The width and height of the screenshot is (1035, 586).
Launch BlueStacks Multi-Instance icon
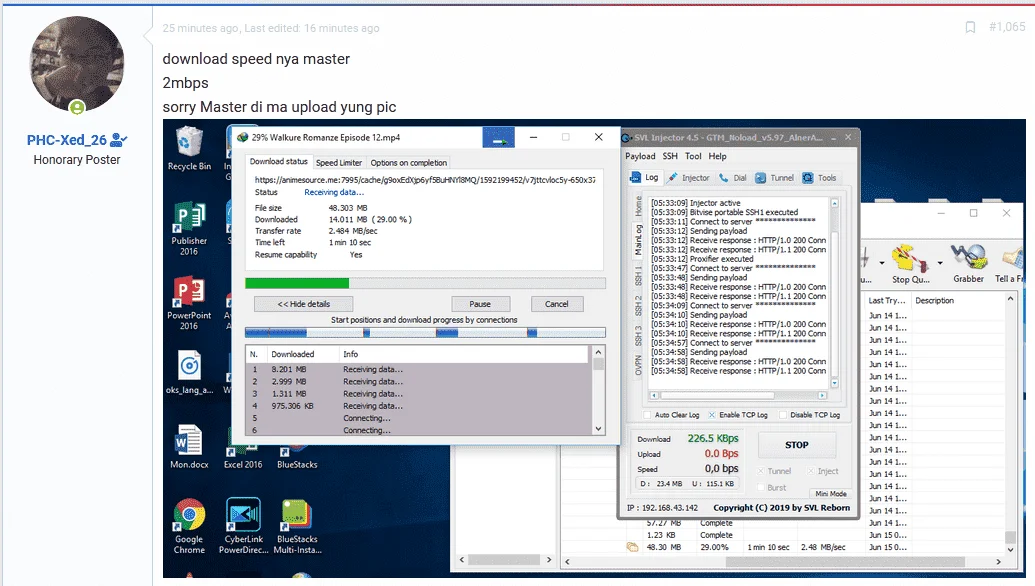(x=297, y=526)
